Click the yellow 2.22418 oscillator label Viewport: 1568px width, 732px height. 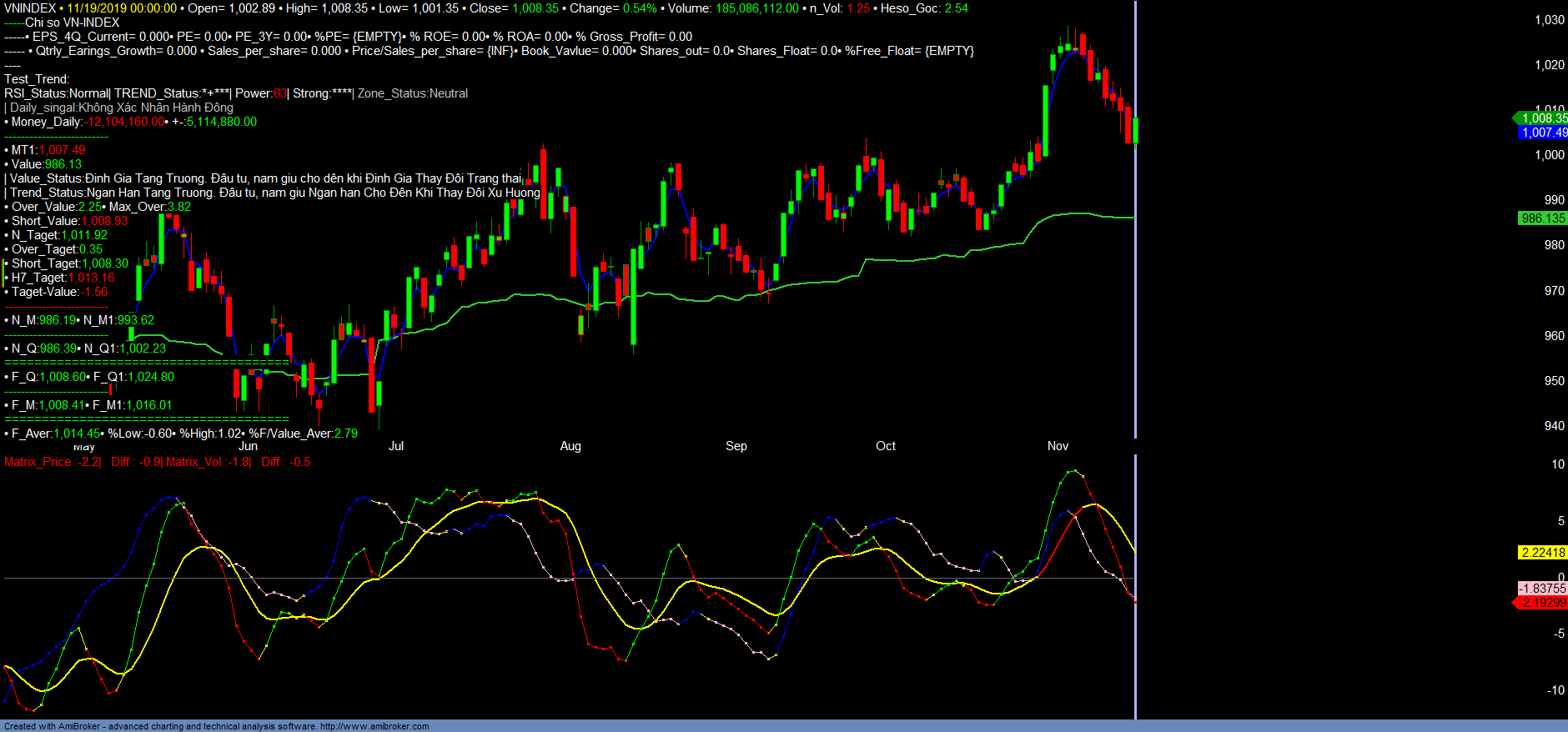click(x=1543, y=553)
